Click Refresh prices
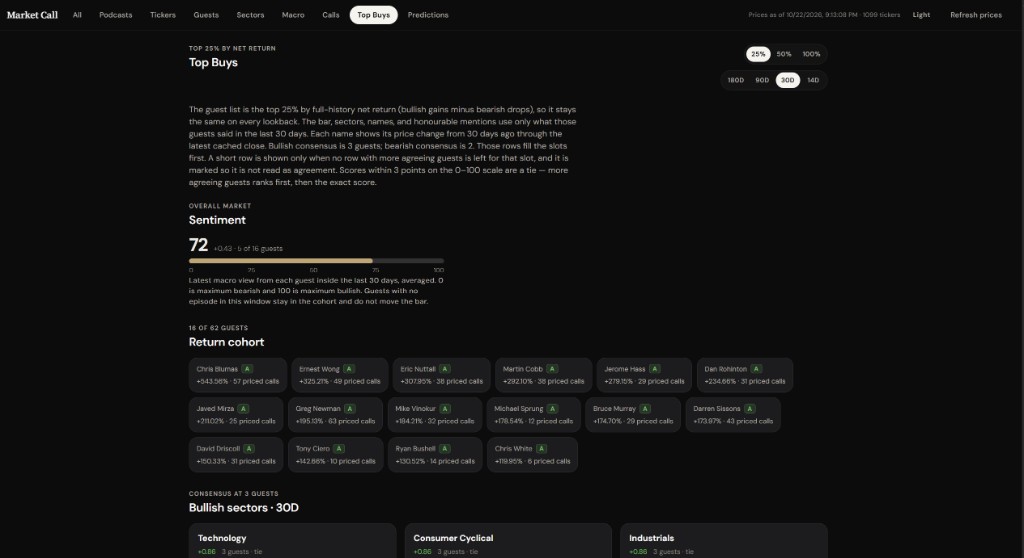 976,15
